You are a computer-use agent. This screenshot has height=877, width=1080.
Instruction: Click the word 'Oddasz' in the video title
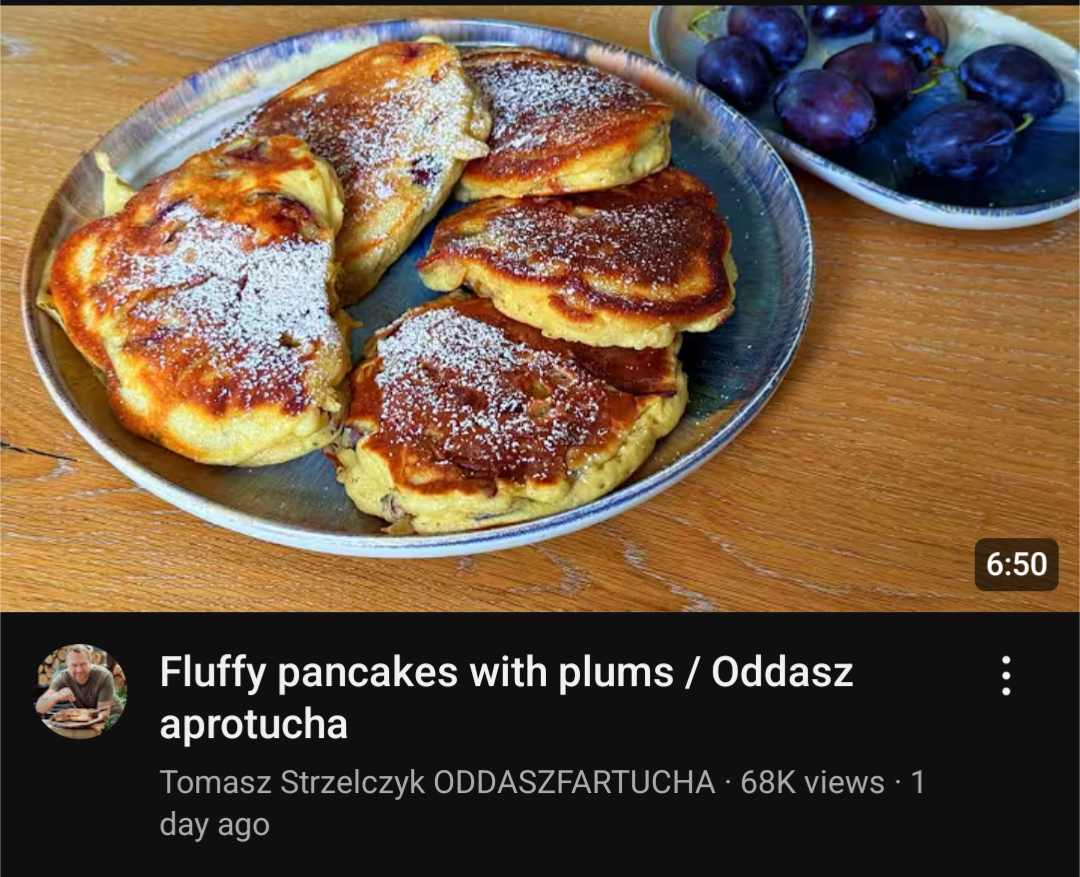[x=782, y=672]
